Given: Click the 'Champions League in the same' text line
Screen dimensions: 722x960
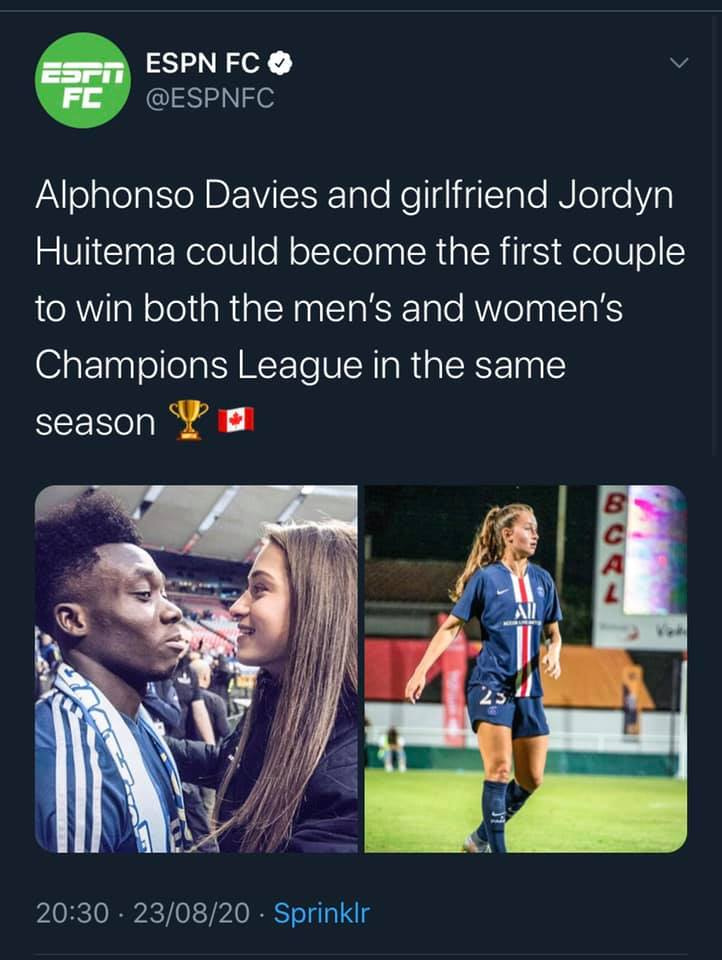Looking at the screenshot, I should [300, 365].
